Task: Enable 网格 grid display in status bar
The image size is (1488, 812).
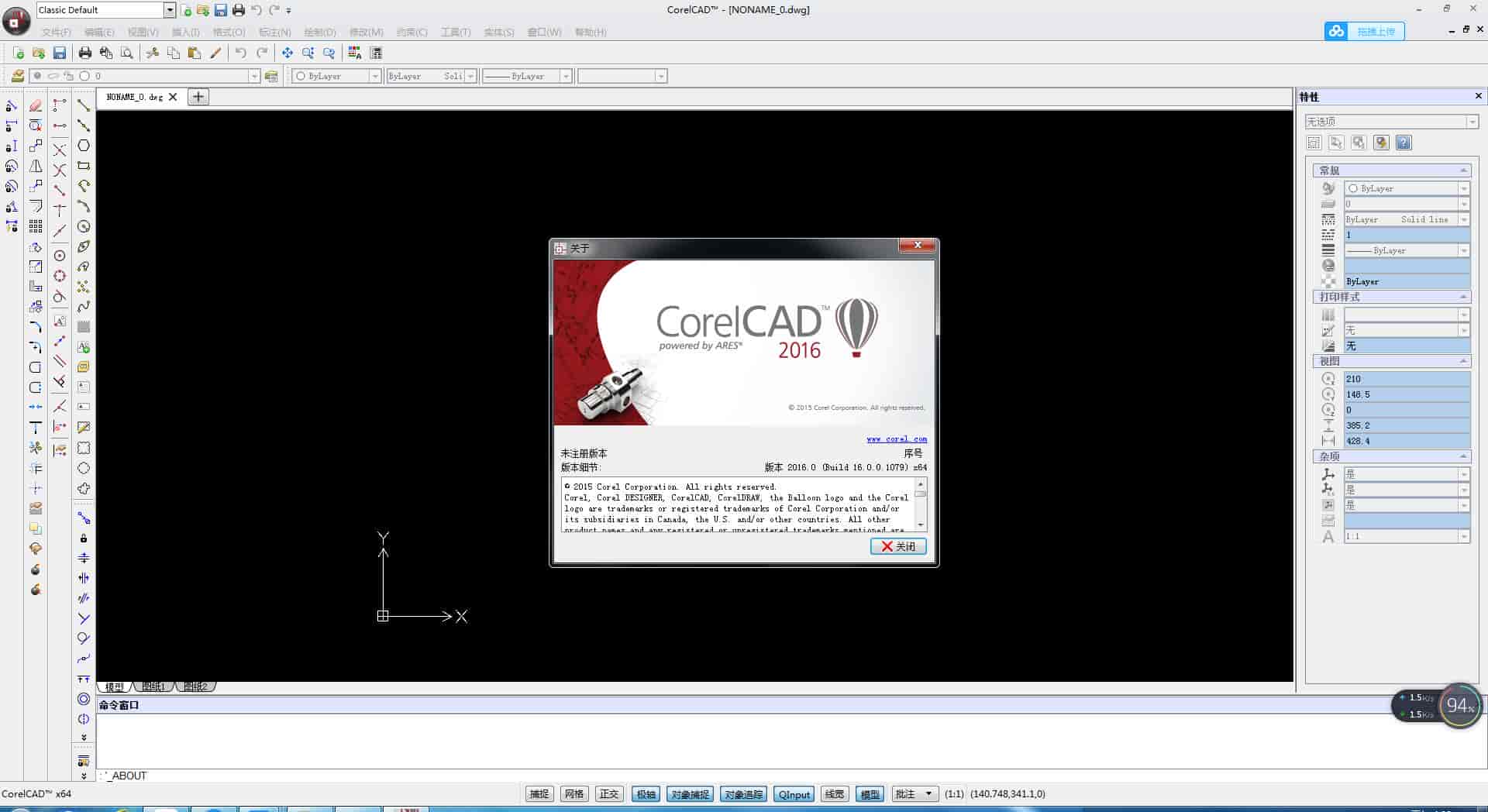Action: pos(573,793)
